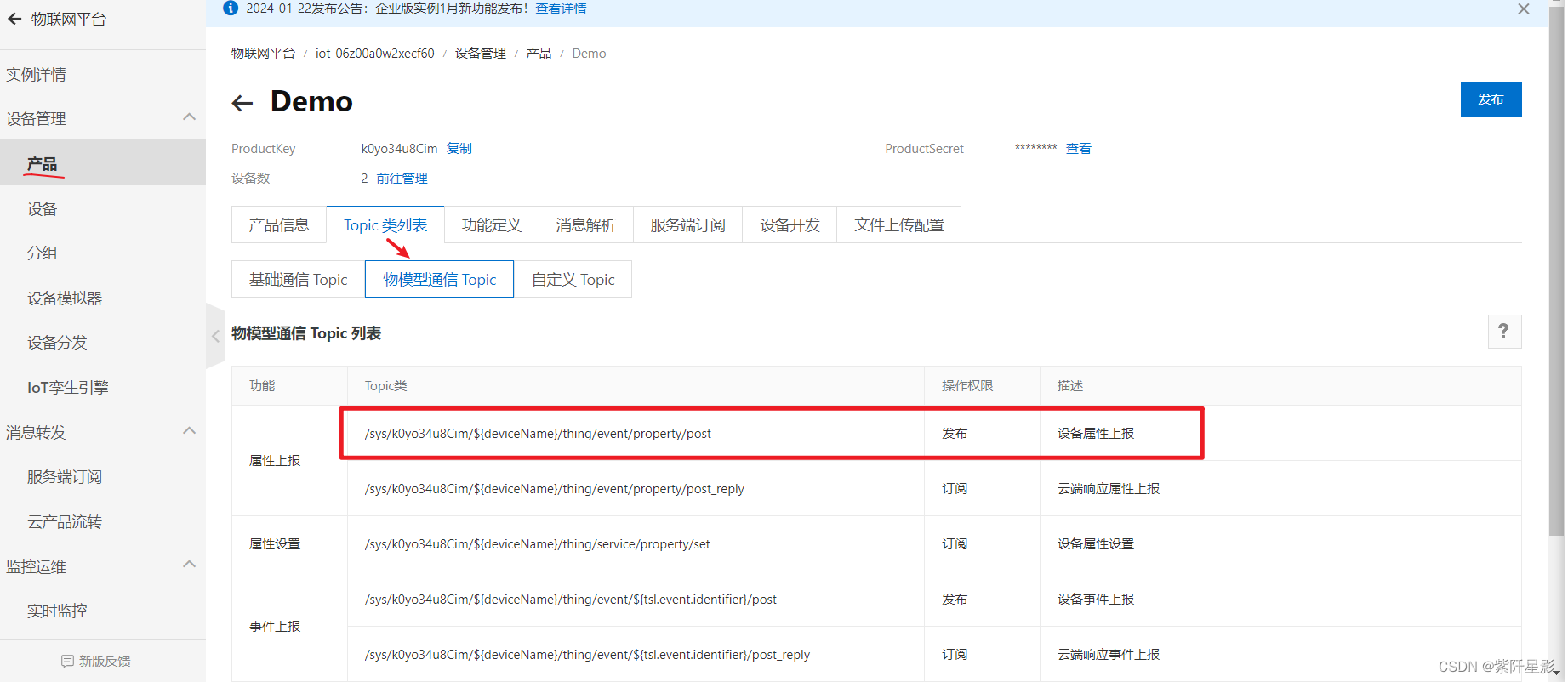The image size is (1568, 682).
Task: Switch to the 文件上传配置 tab
Action: [x=899, y=224]
